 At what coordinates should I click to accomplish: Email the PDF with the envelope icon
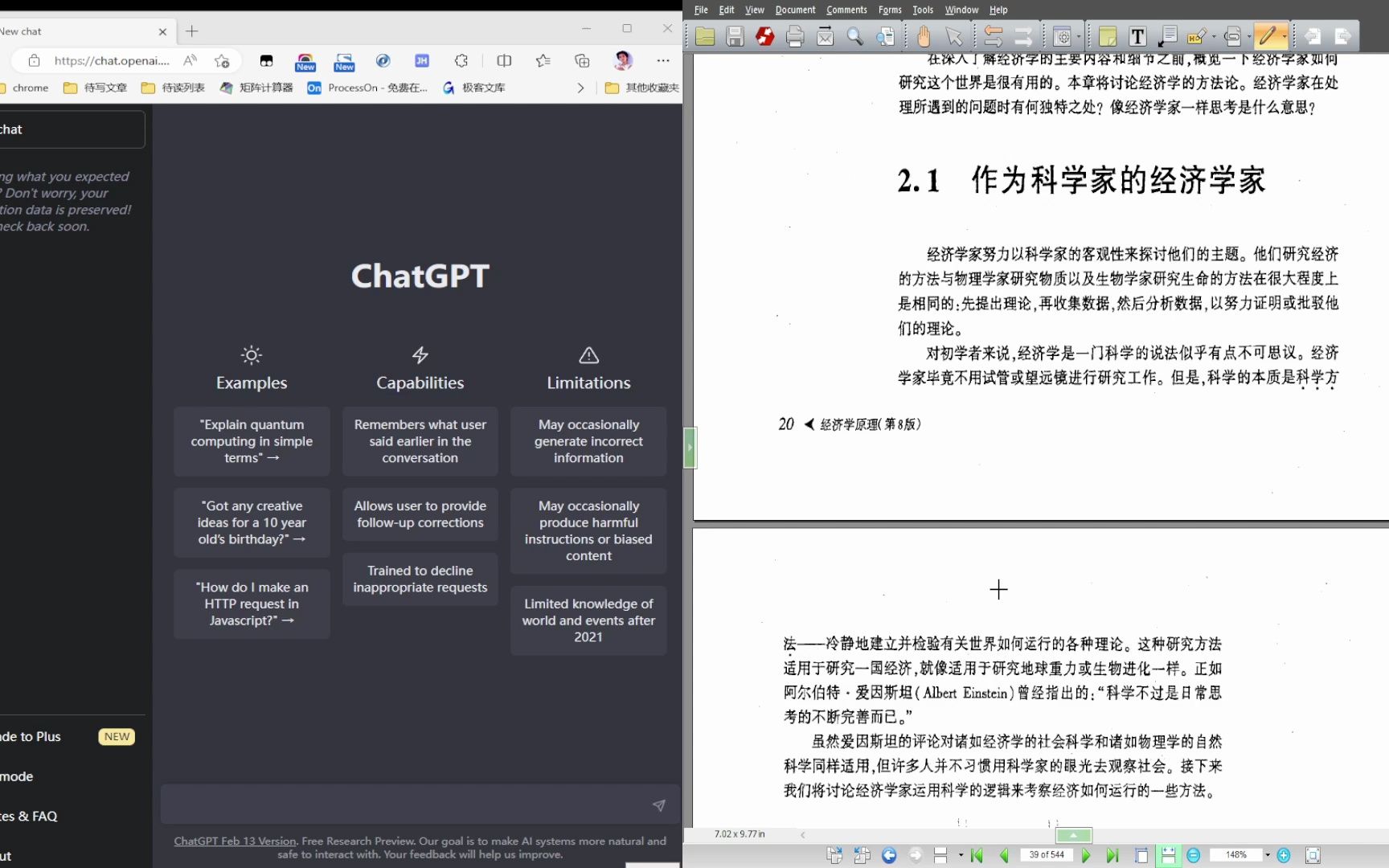(825, 36)
